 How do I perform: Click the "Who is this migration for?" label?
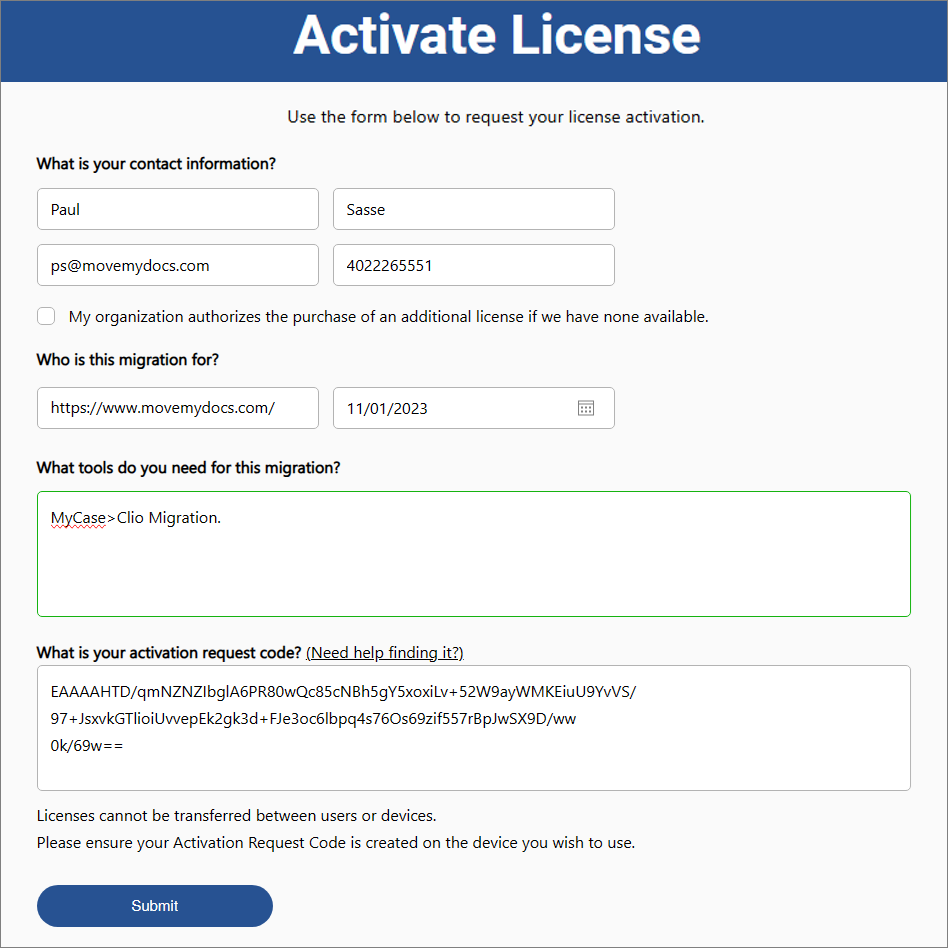pos(128,360)
